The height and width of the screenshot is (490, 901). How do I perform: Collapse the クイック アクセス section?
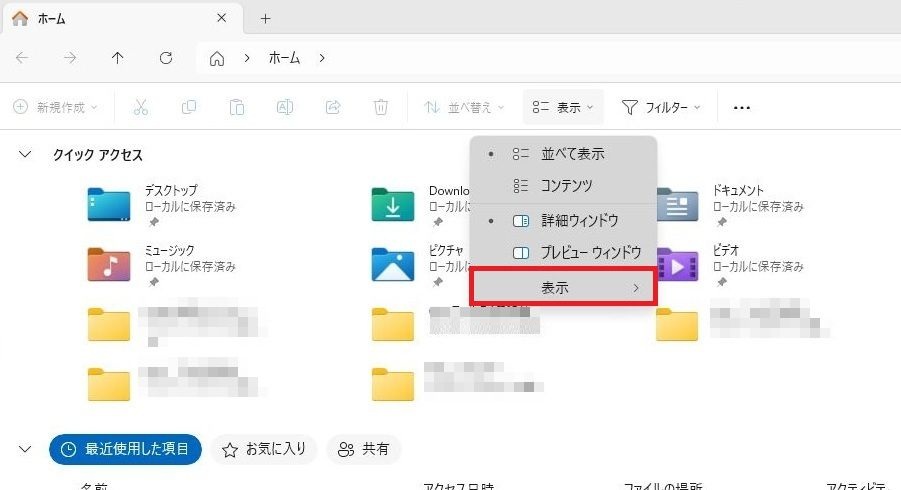point(26,155)
